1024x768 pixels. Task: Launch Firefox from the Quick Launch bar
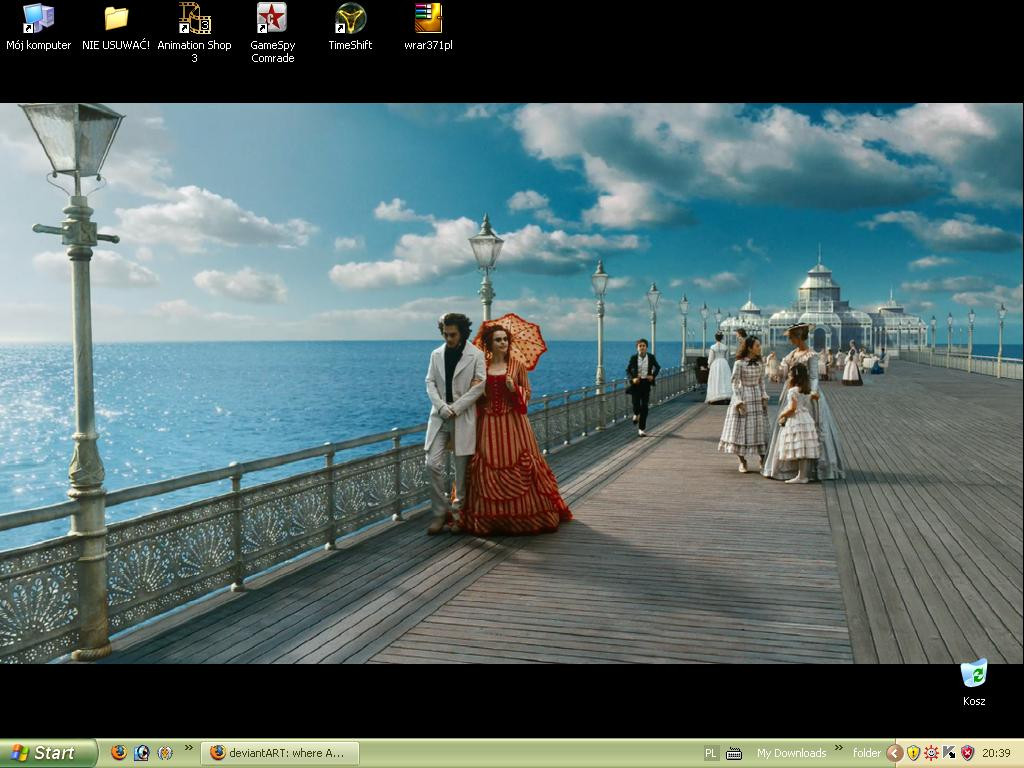point(119,752)
